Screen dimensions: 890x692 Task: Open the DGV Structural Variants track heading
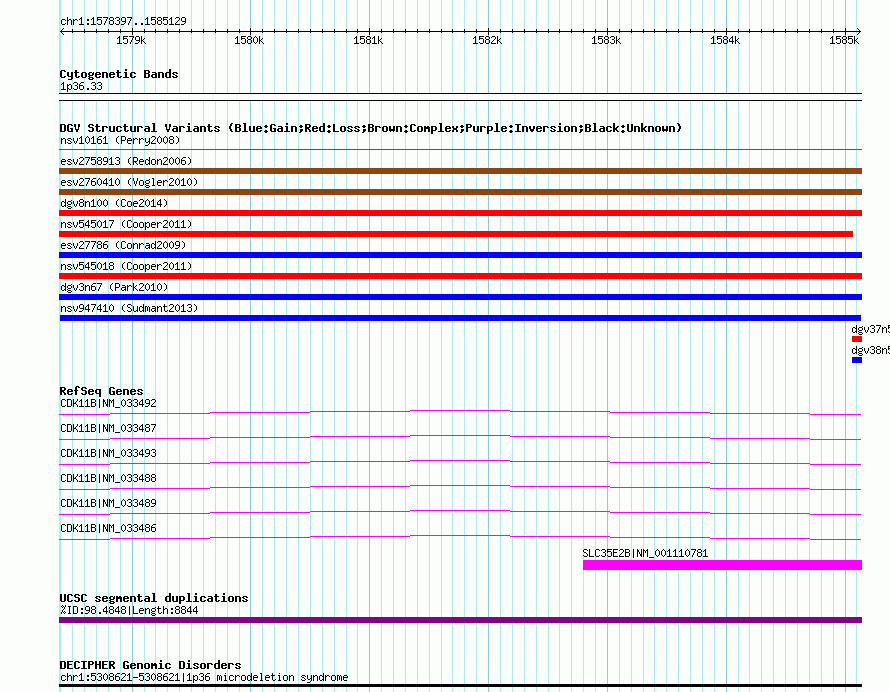coord(371,128)
